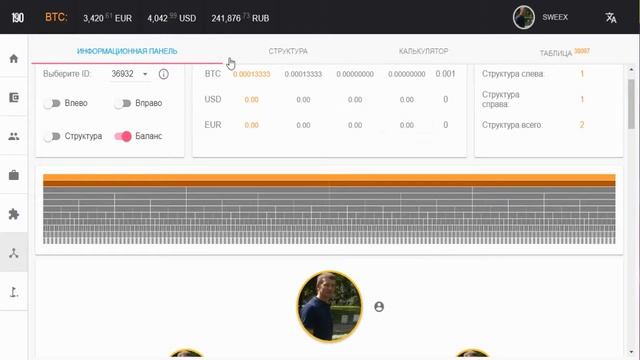The image size is (640, 360).
Task: Click the SWEEX username
Action: tap(555, 17)
